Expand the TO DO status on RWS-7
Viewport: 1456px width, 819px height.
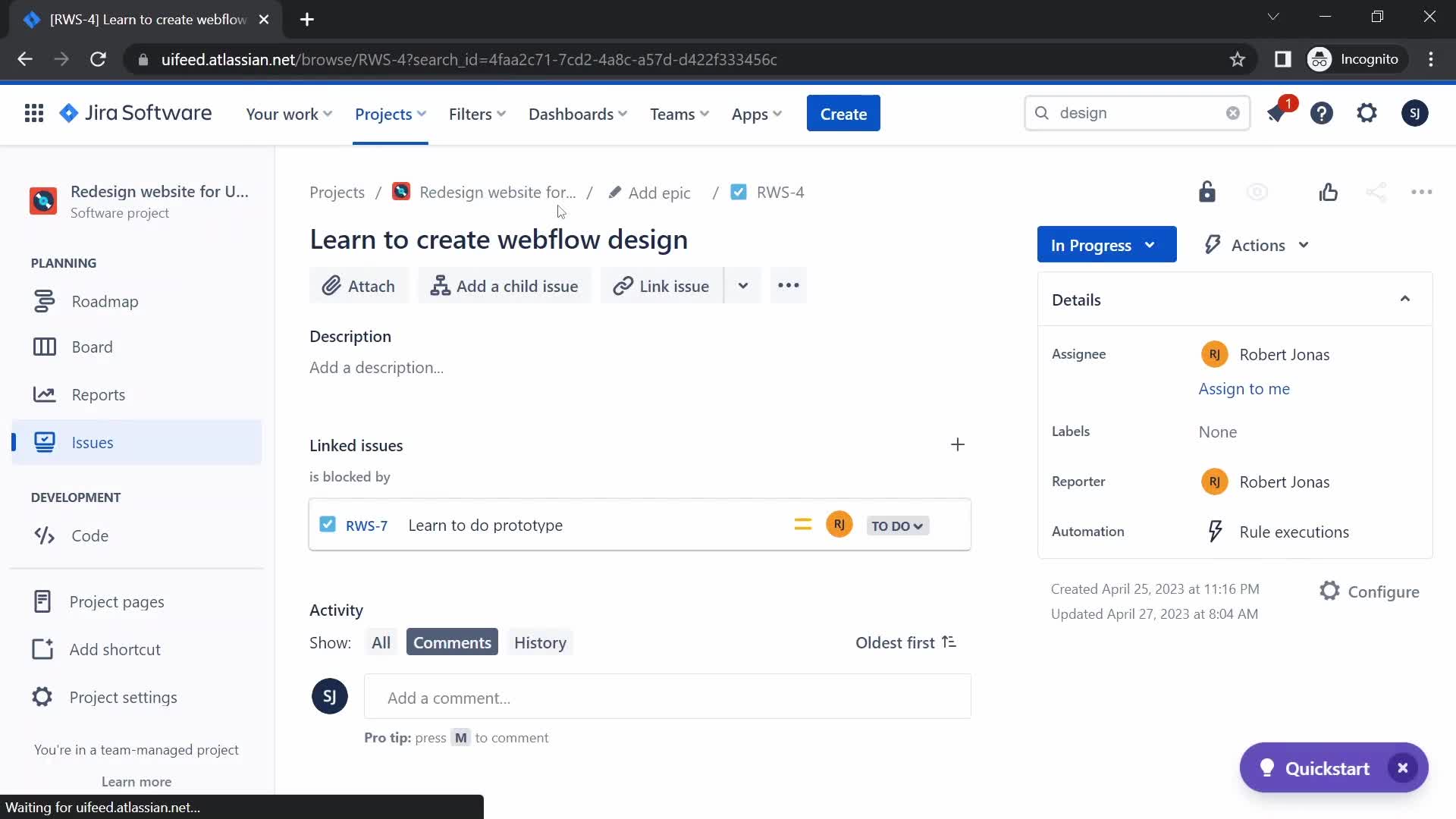895,525
